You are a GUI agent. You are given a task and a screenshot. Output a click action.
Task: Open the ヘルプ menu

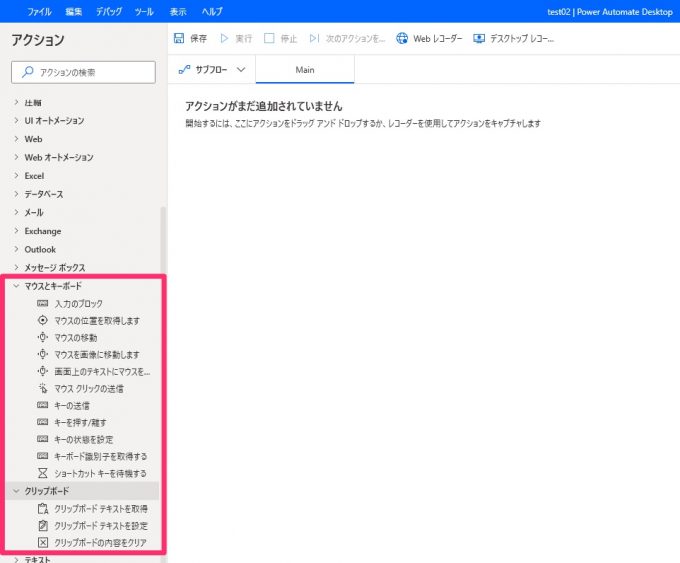pyautogui.click(x=212, y=12)
